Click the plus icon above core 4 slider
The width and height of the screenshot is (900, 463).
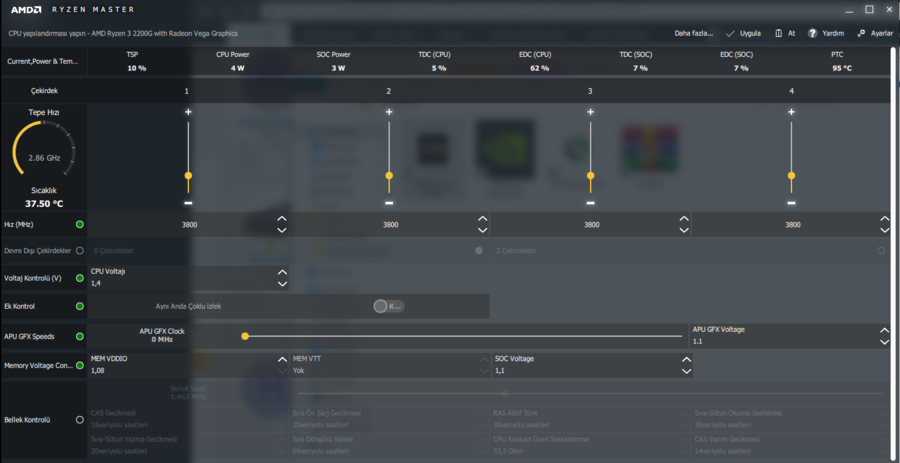tap(792, 112)
